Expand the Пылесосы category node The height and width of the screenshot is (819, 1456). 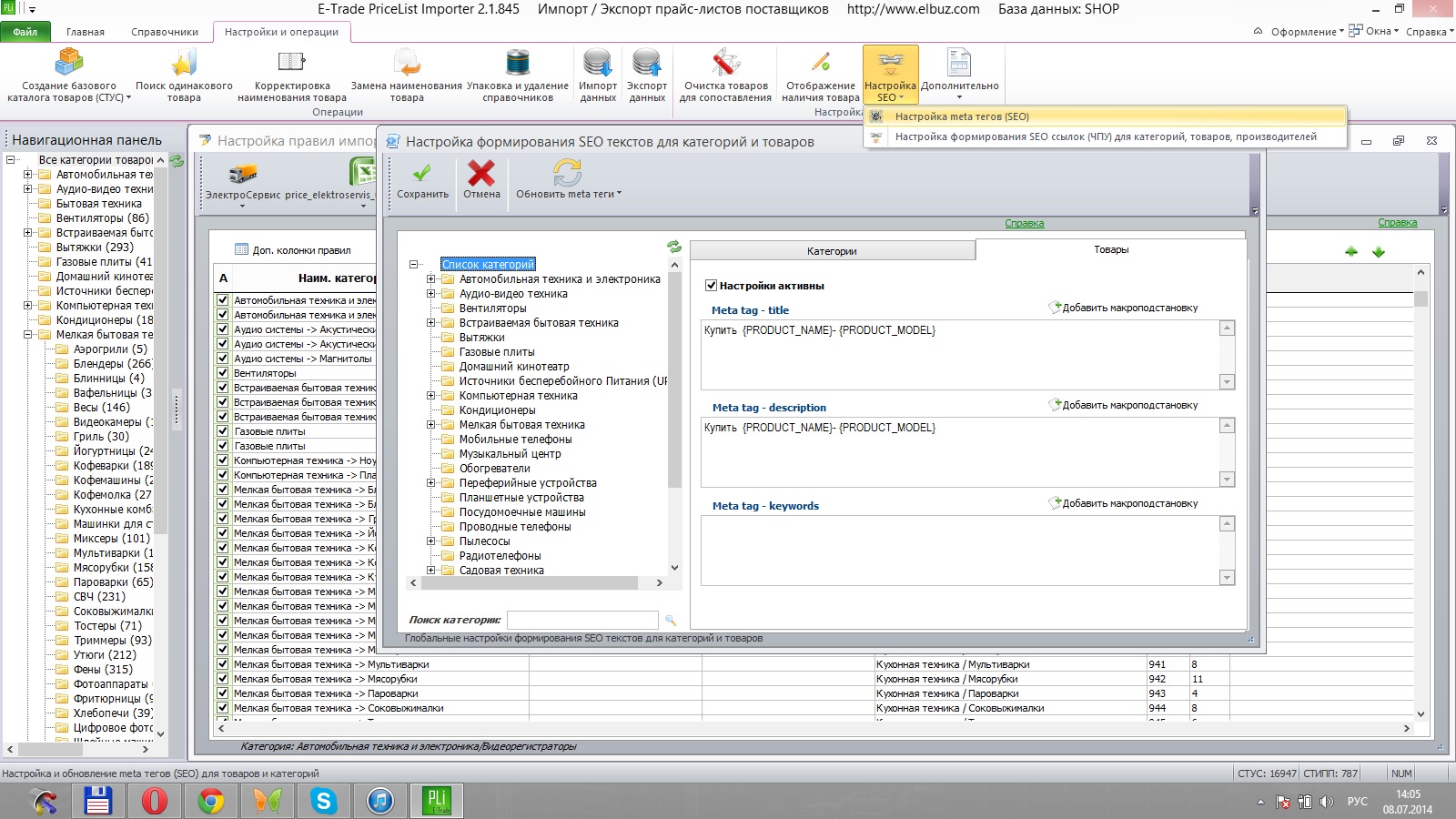[x=431, y=541]
